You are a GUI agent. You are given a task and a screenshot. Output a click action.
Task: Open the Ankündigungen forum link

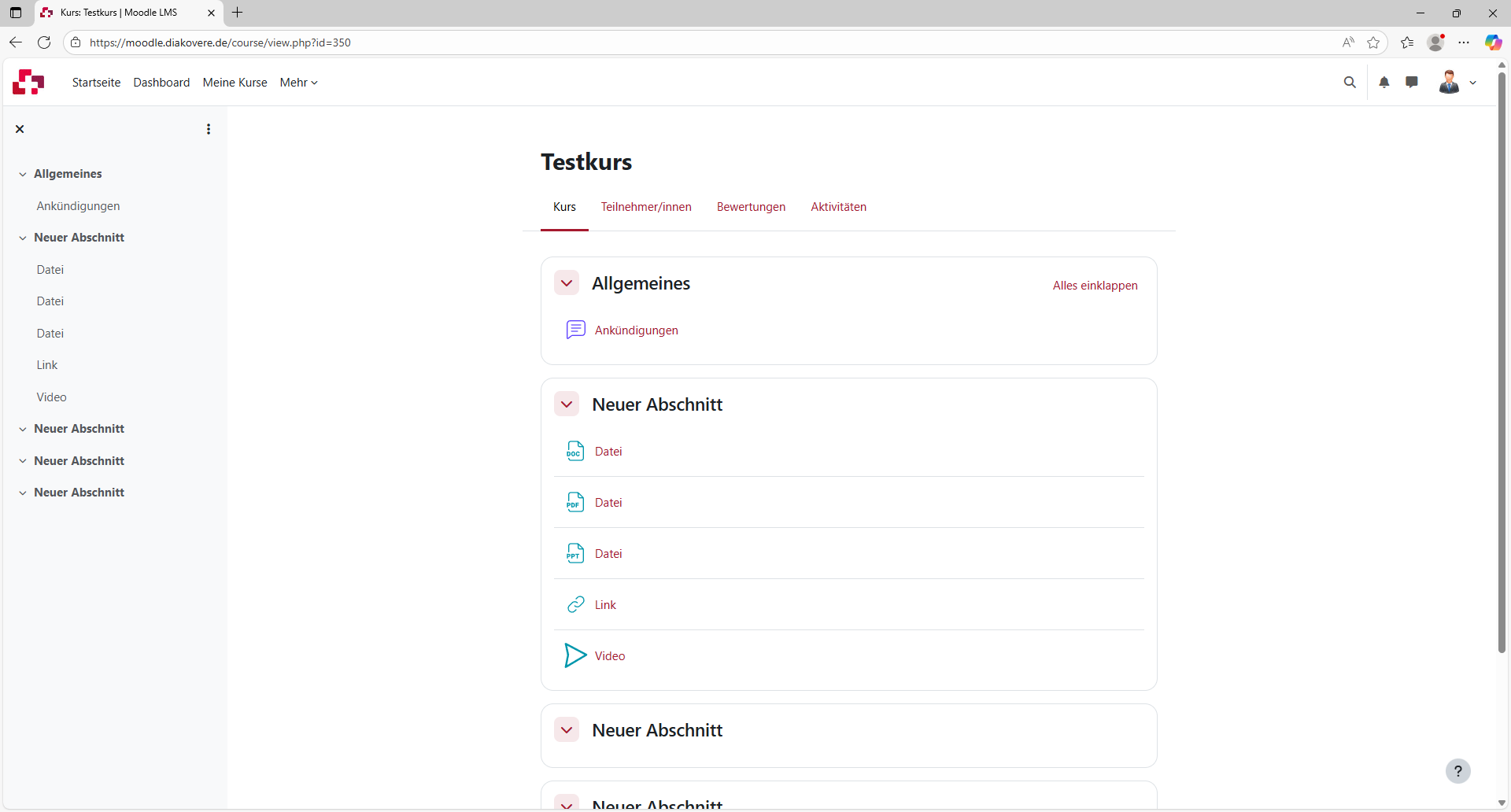coord(636,330)
